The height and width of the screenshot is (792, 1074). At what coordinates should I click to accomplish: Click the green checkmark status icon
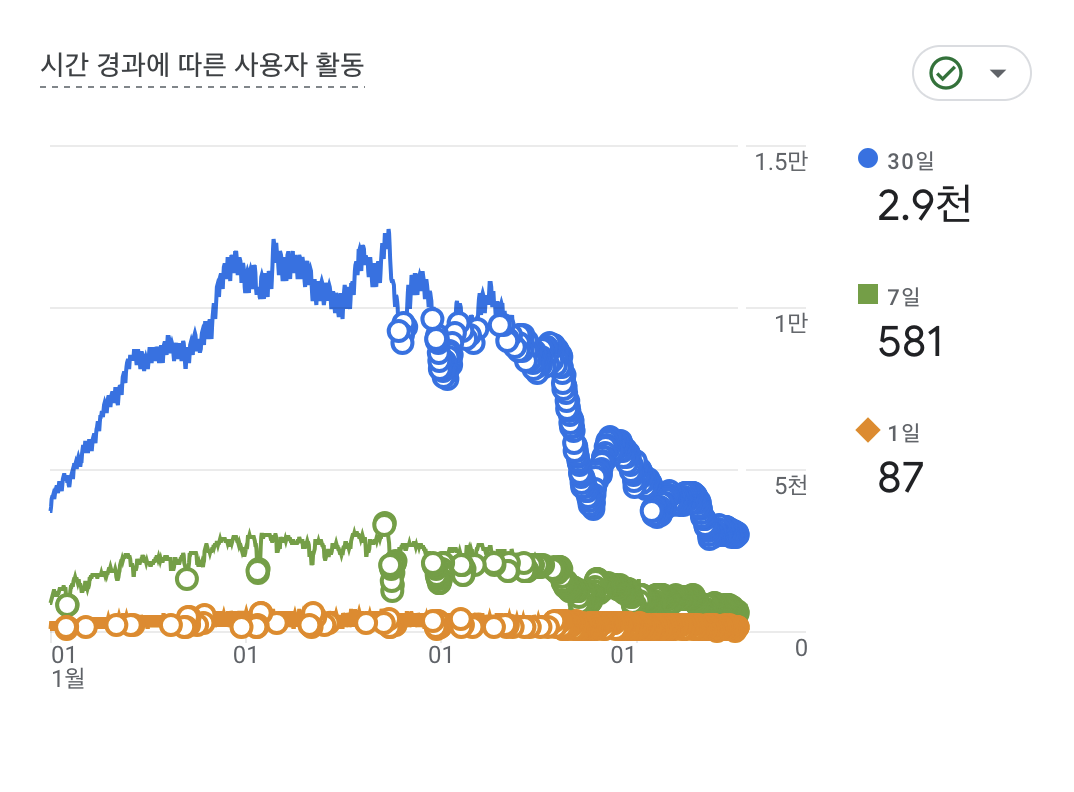coord(945,73)
